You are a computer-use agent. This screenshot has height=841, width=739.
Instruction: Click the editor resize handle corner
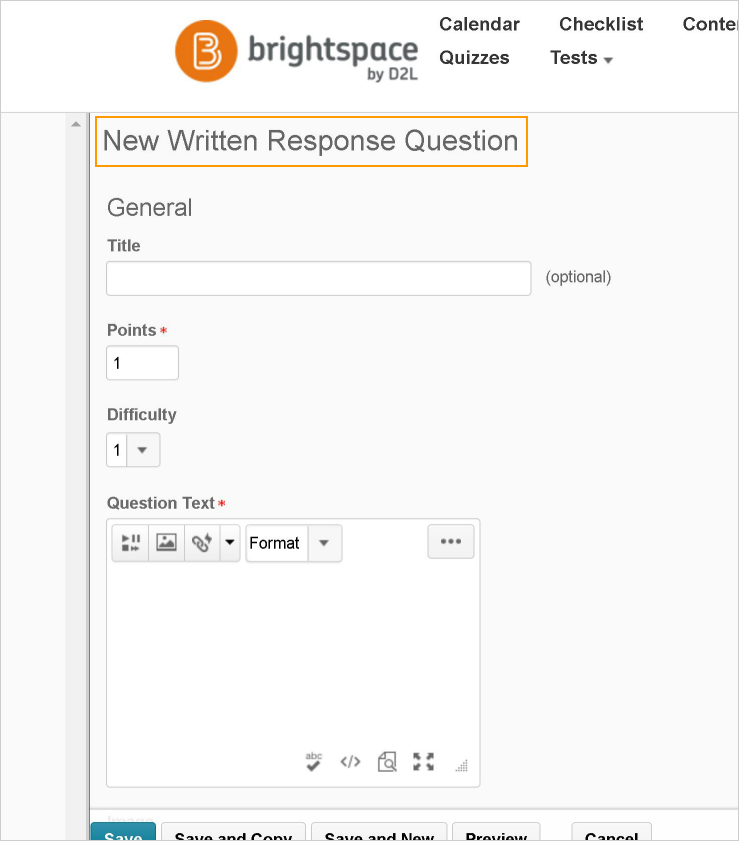(x=461, y=766)
